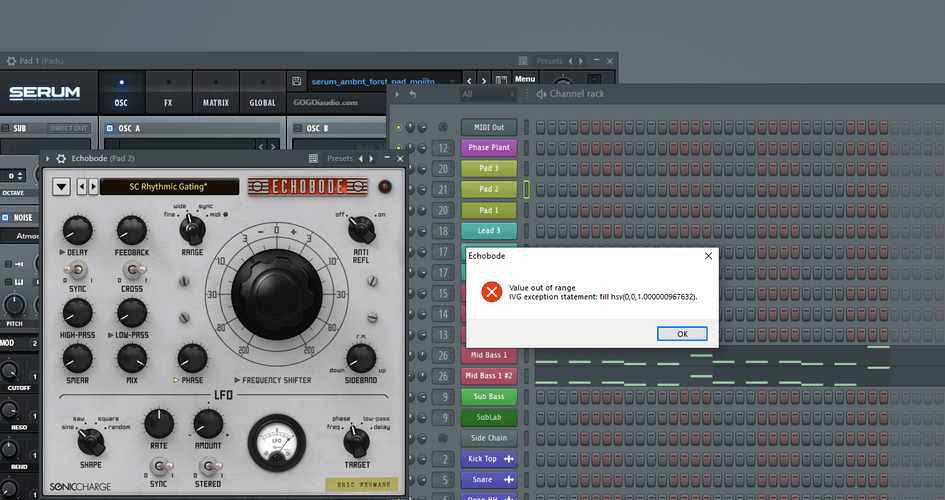Click the Low-Pass filter knob
The width and height of the screenshot is (945, 500).
(x=131, y=313)
